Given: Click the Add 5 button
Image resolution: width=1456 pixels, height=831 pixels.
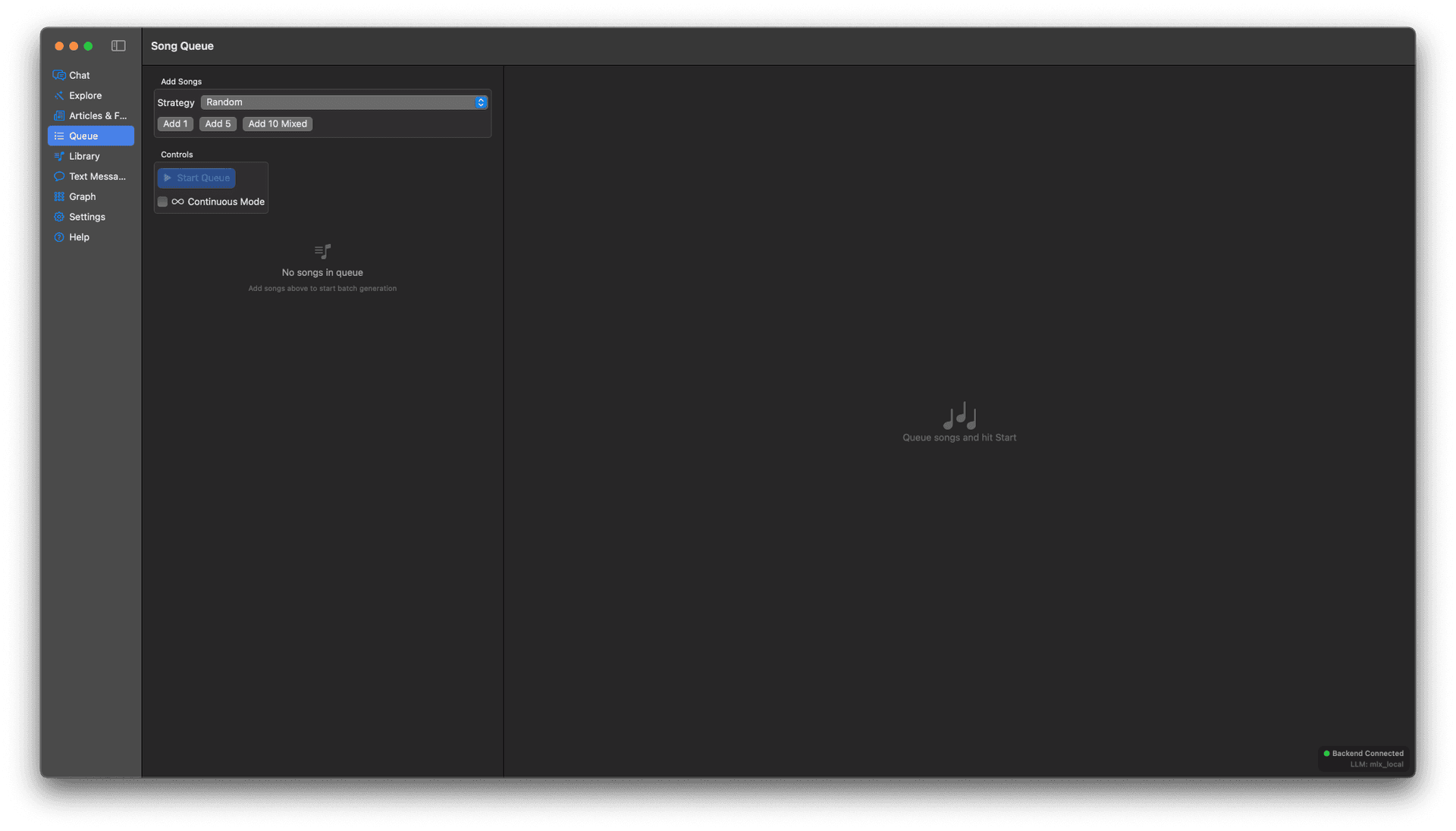Looking at the screenshot, I should (x=218, y=124).
